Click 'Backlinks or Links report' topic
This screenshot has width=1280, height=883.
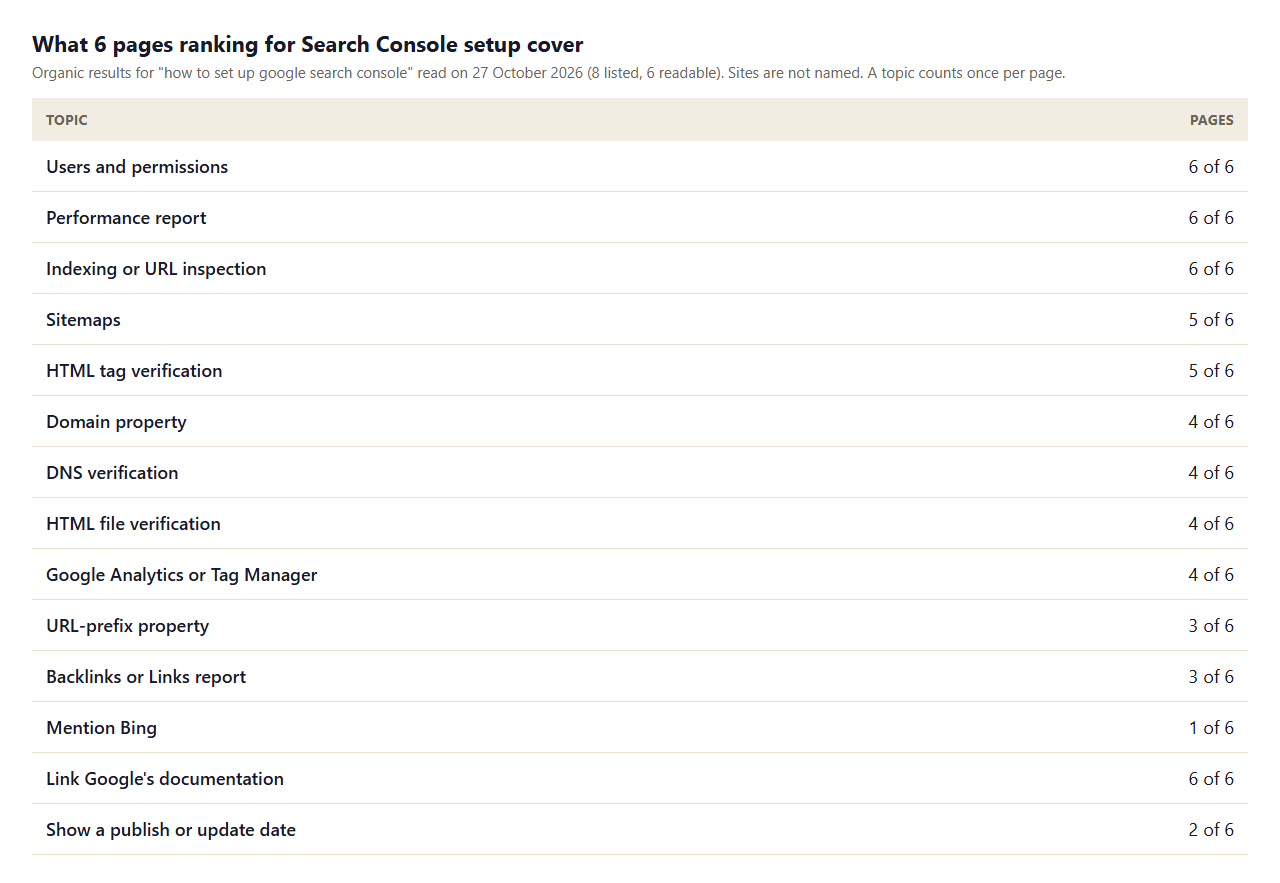tap(146, 677)
